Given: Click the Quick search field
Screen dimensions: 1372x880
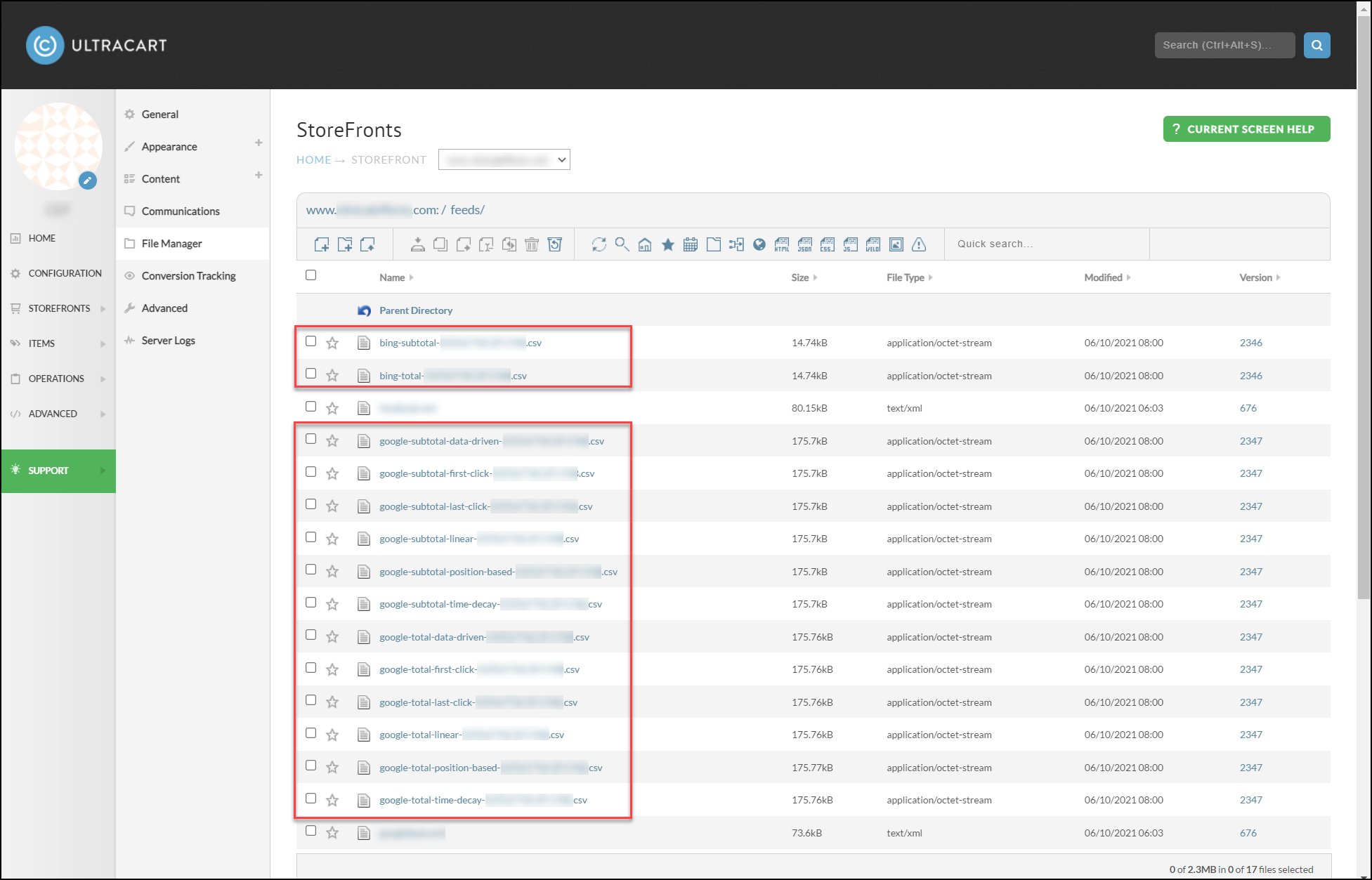Looking at the screenshot, I should [1047, 244].
